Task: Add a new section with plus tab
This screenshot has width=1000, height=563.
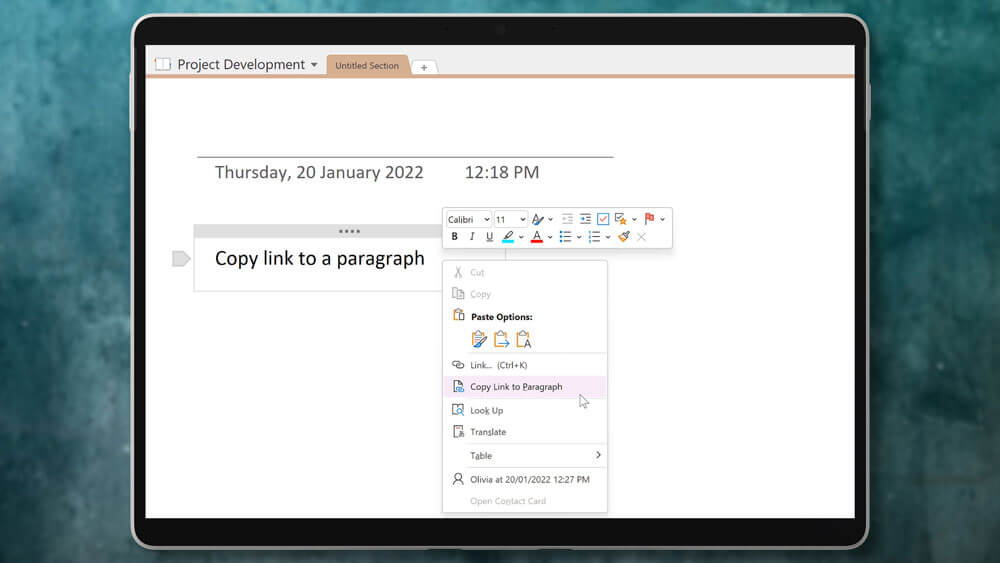Action: (x=424, y=67)
